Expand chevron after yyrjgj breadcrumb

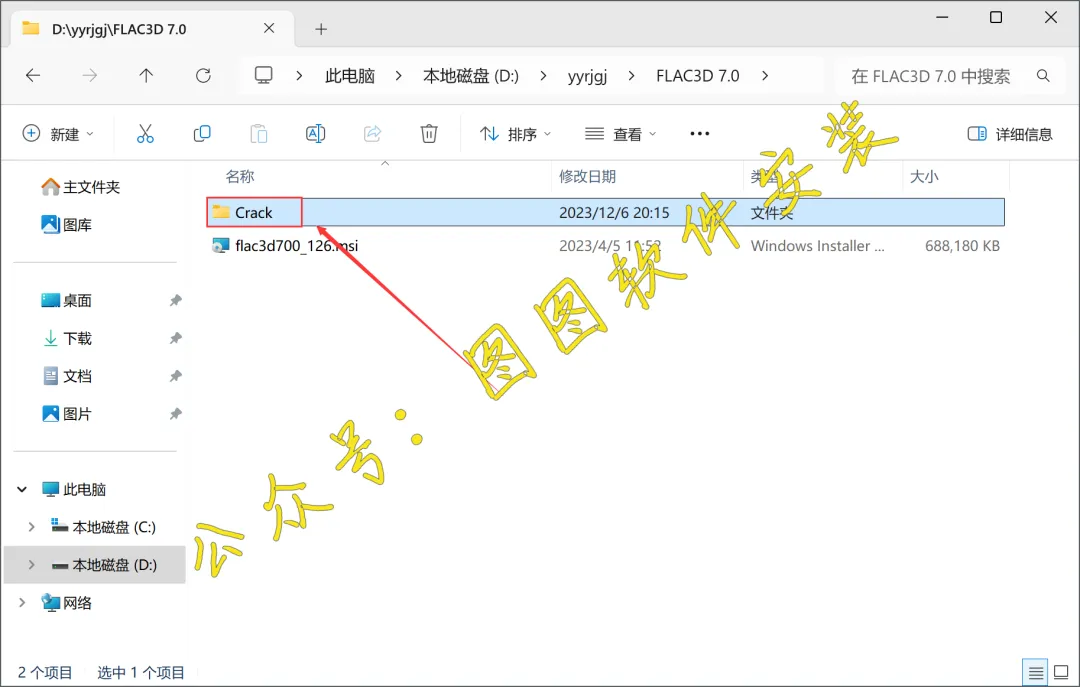[632, 76]
